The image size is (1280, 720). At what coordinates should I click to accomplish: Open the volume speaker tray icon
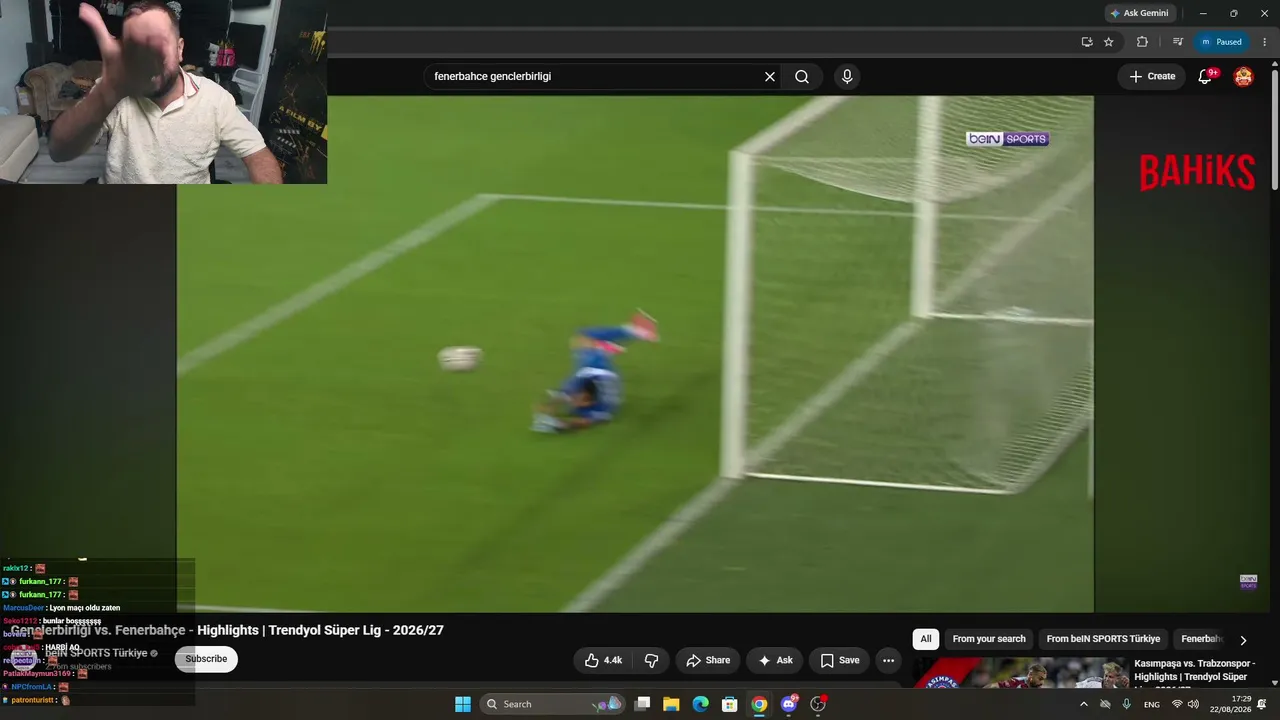(1193, 704)
